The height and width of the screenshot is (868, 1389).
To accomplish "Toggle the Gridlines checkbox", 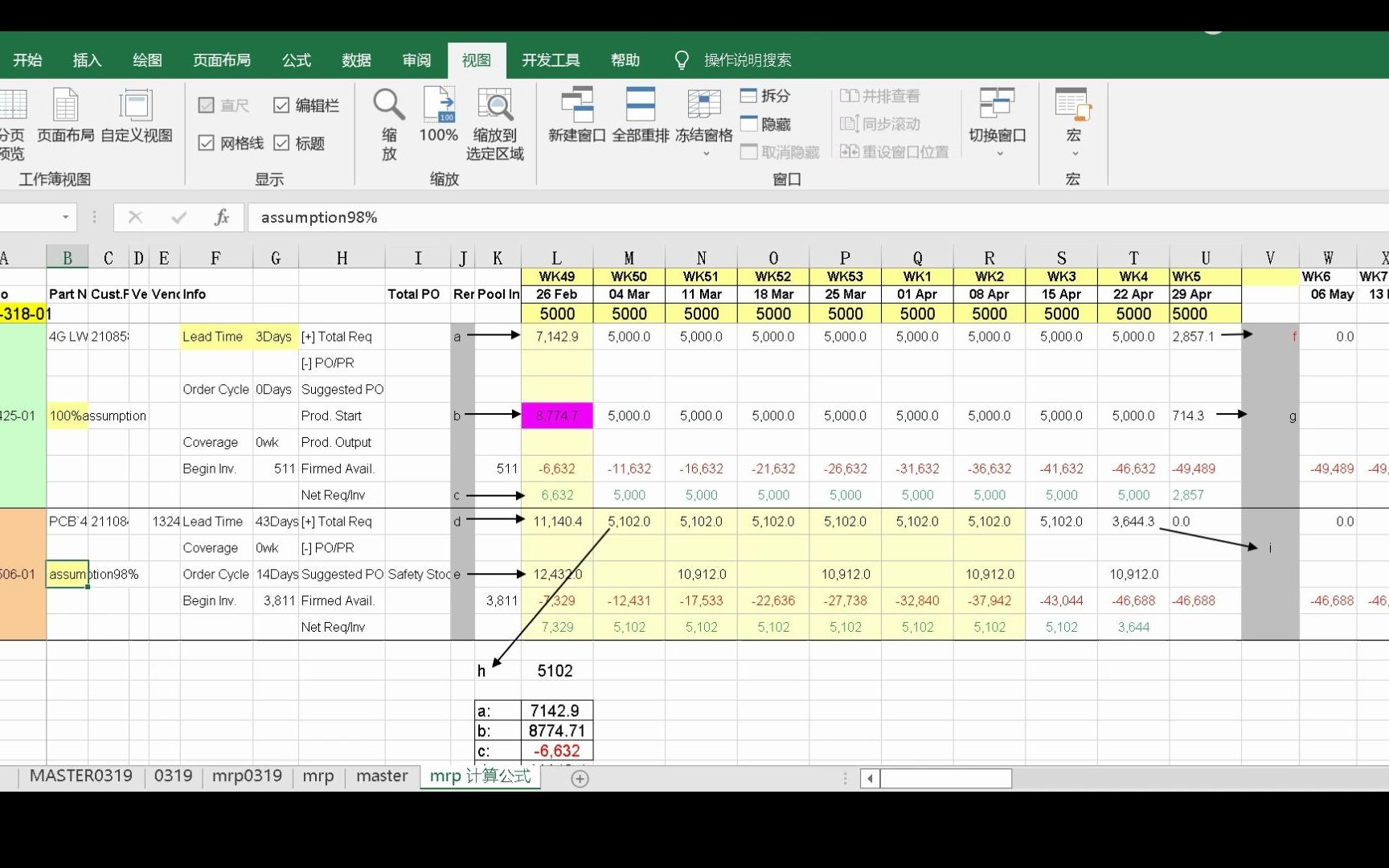I will (206, 143).
